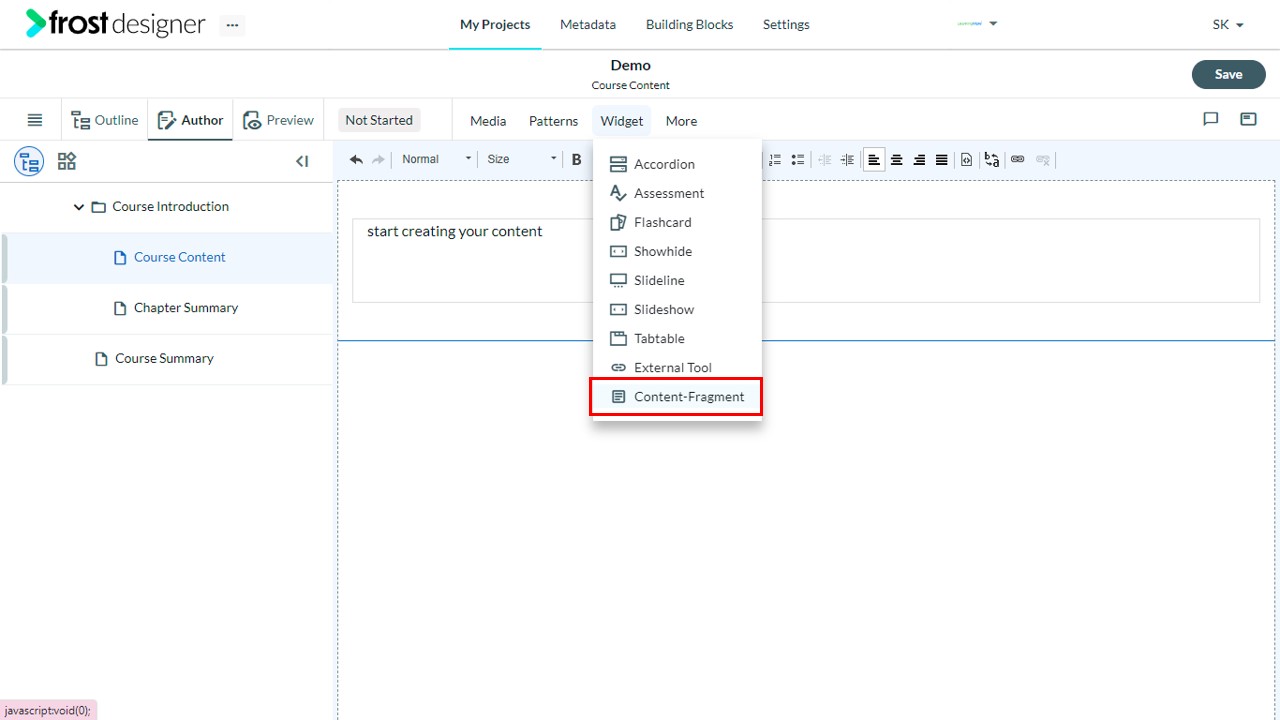This screenshot has width=1280, height=720.
Task: Open the Normal paragraph format dropdown
Action: click(436, 159)
